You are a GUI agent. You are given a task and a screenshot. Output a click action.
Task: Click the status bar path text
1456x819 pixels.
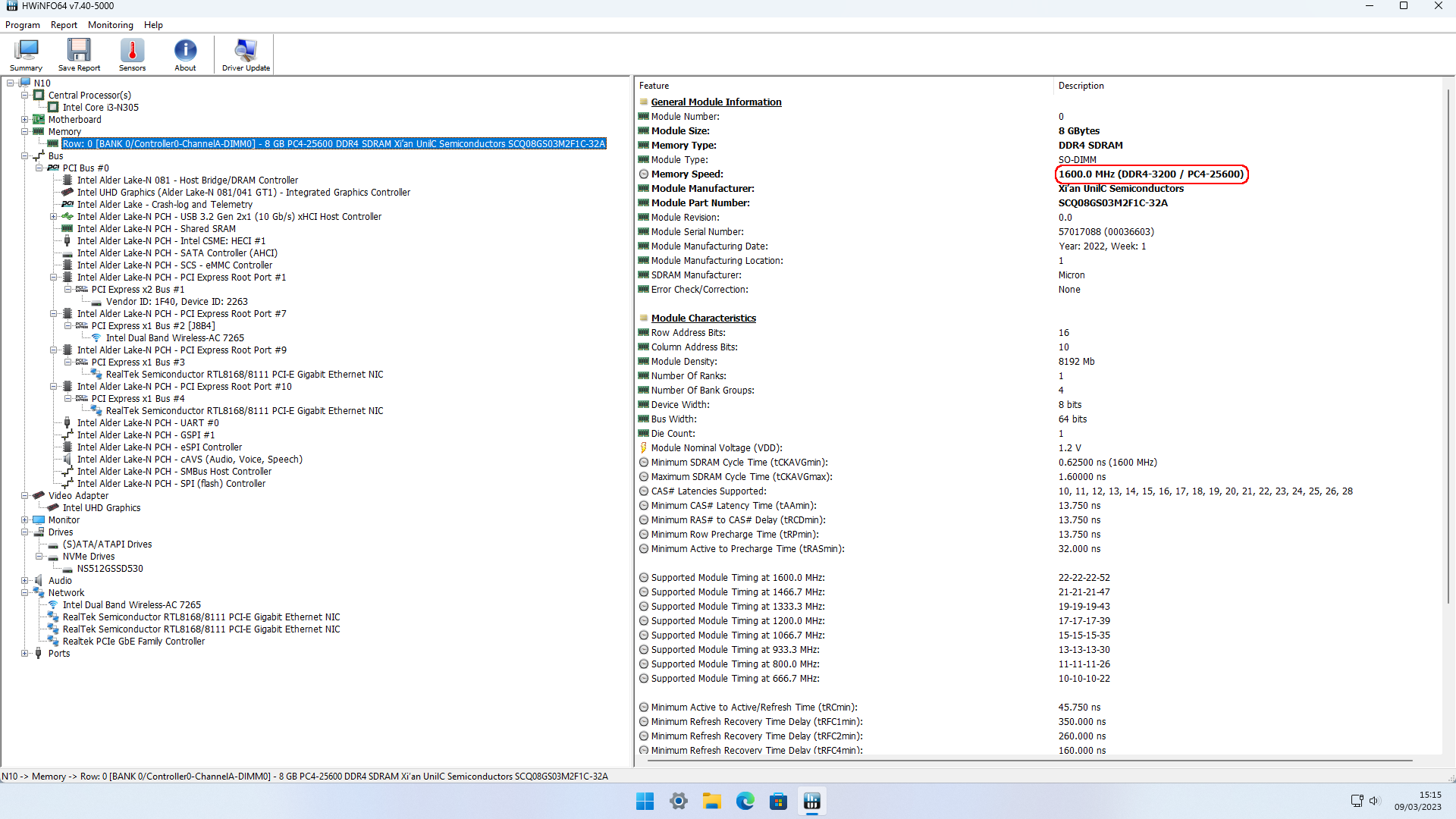(x=305, y=777)
